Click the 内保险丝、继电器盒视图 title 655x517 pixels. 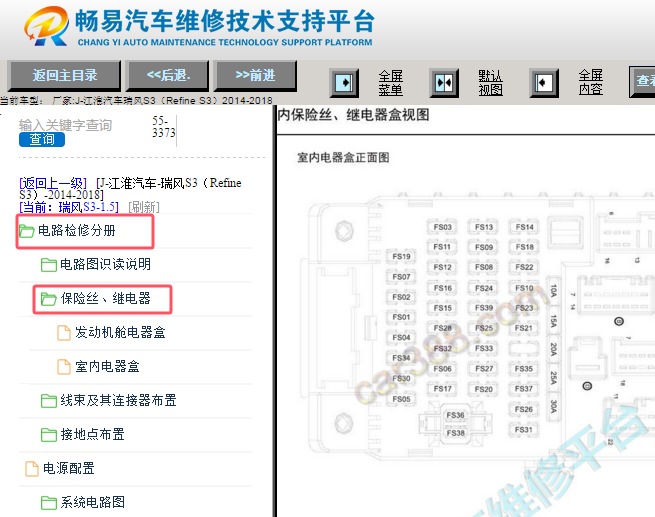[353, 115]
